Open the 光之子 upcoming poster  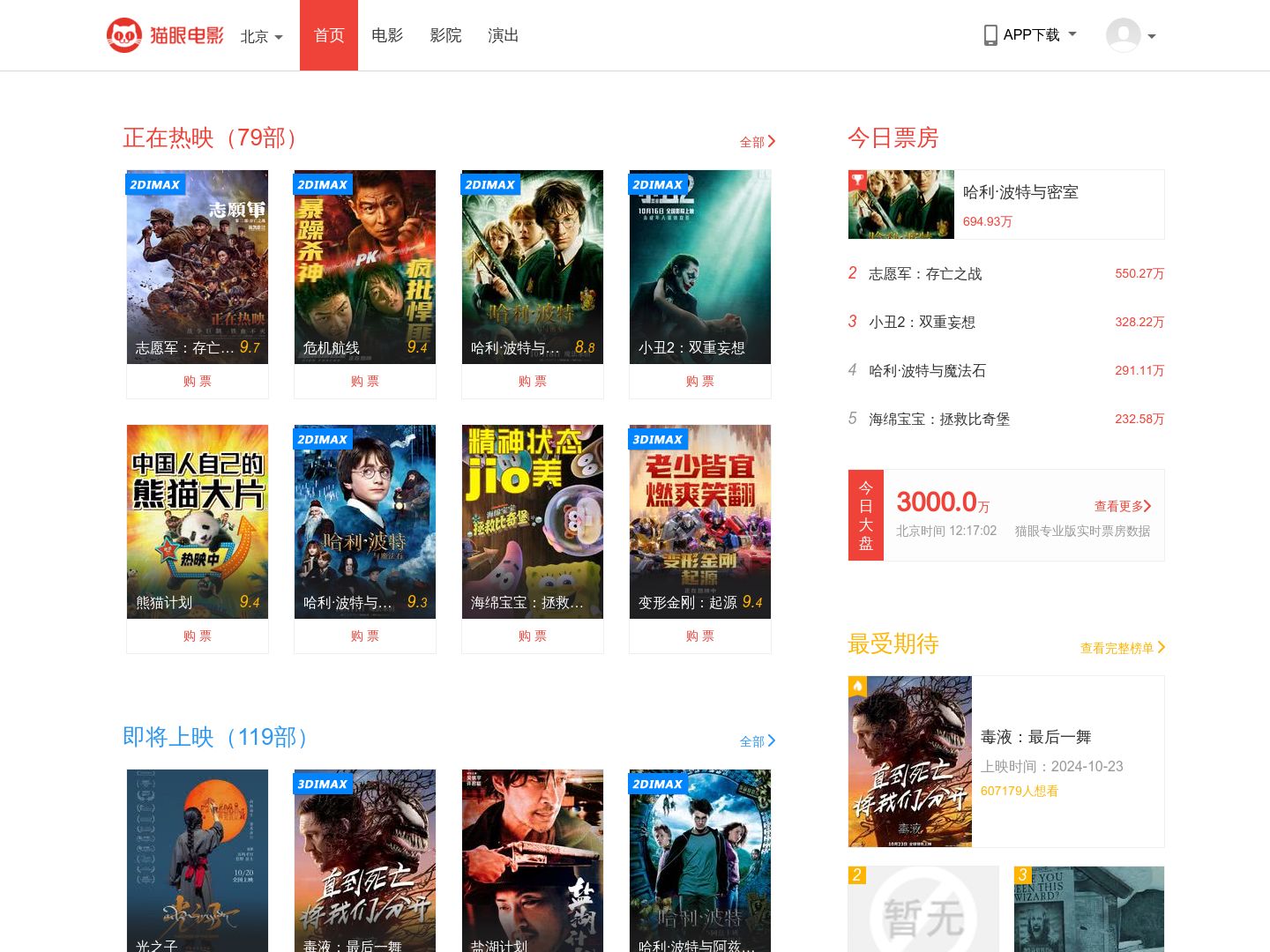(x=198, y=860)
